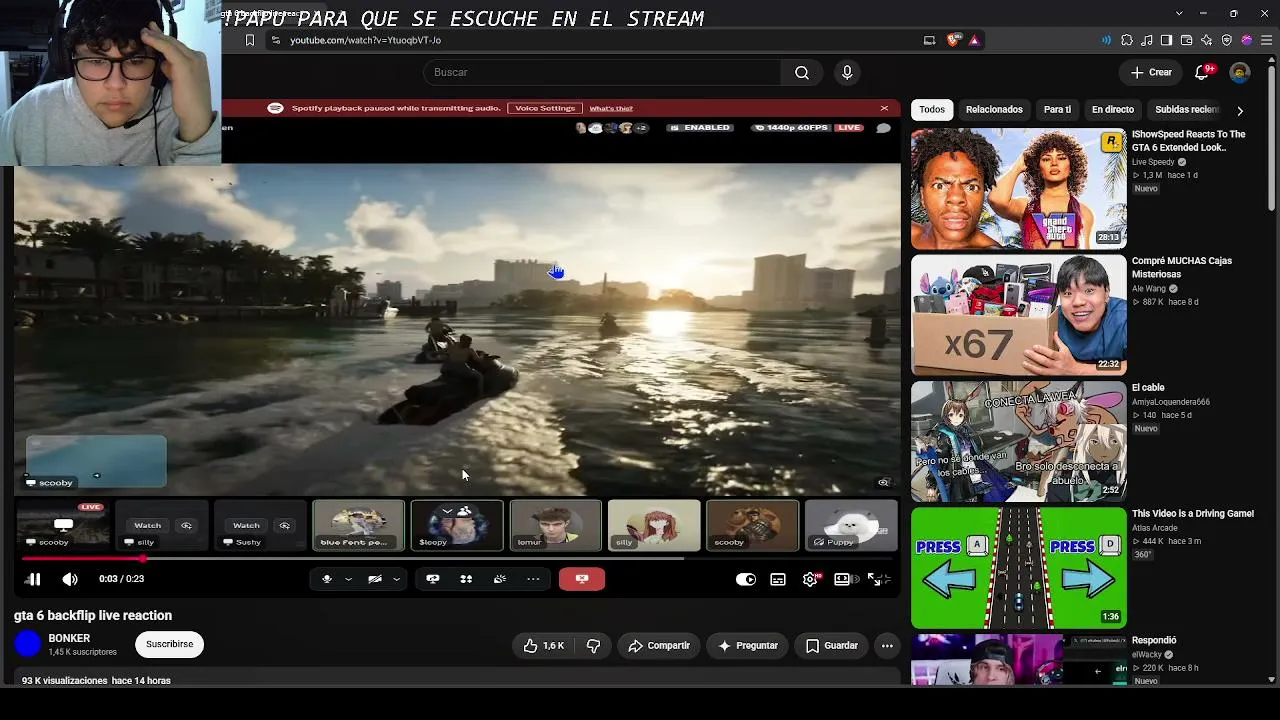Image resolution: width=1280 pixels, height=720 pixels.
Task: Select the Todos filter chip
Action: 932,109
